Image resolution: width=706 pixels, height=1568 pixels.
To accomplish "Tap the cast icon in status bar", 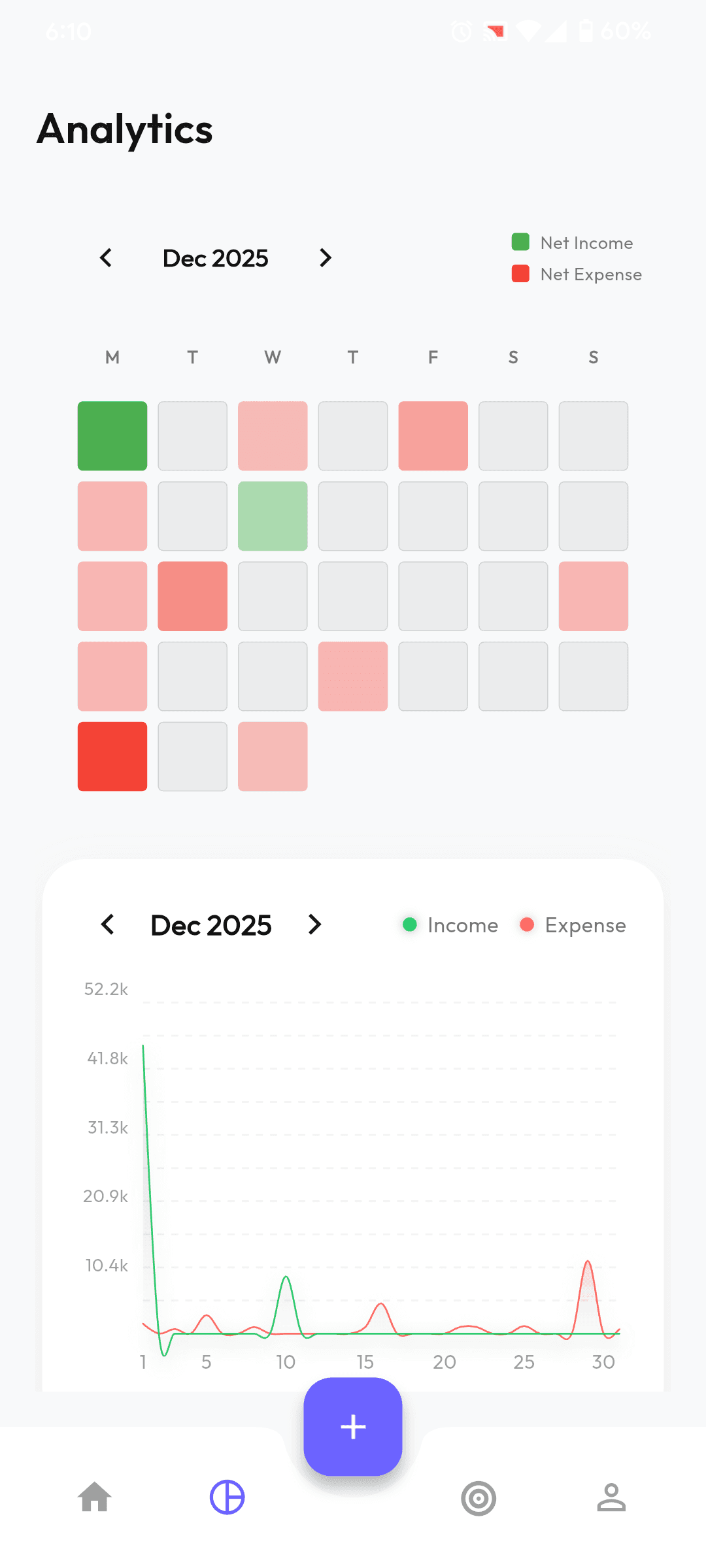I will 495,31.
